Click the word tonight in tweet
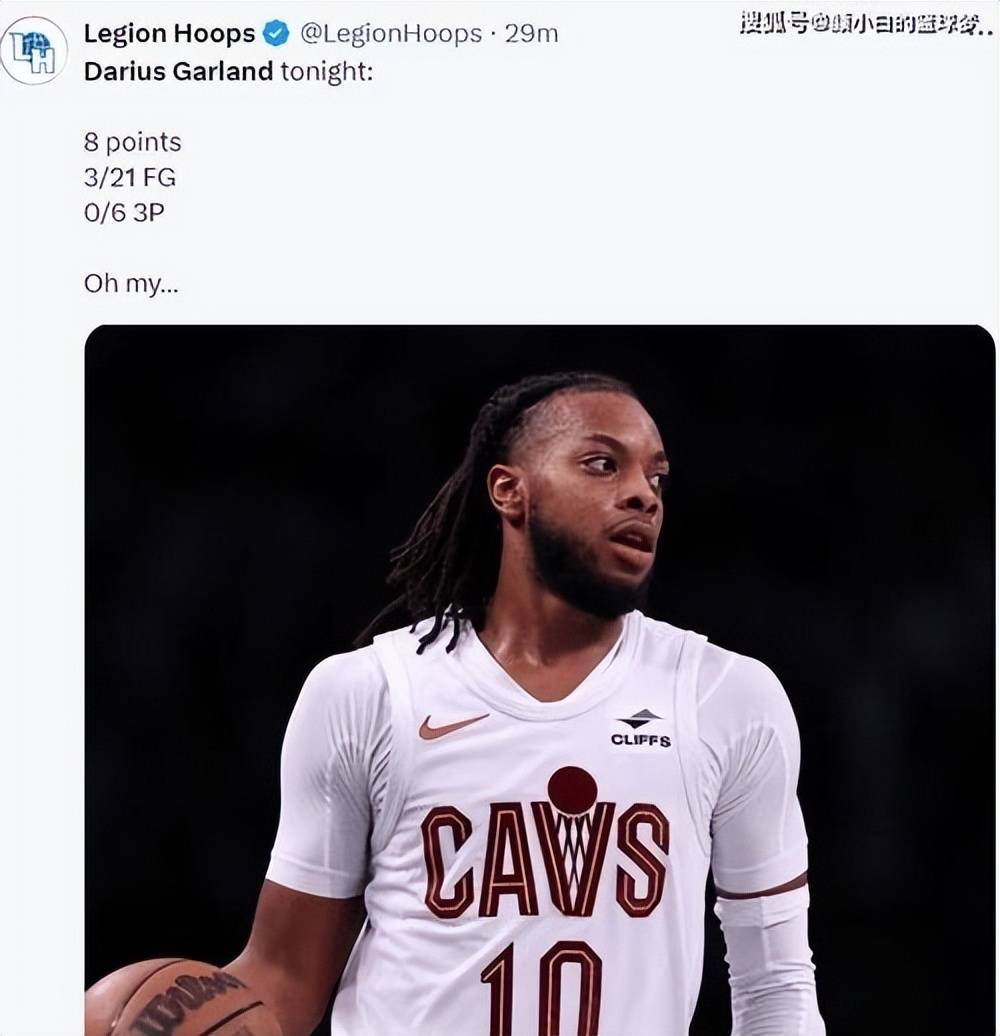 [x=326, y=72]
